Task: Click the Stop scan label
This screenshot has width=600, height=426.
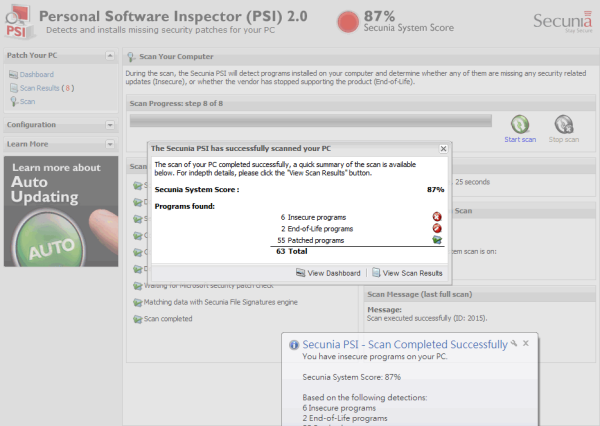Action: [x=564, y=140]
